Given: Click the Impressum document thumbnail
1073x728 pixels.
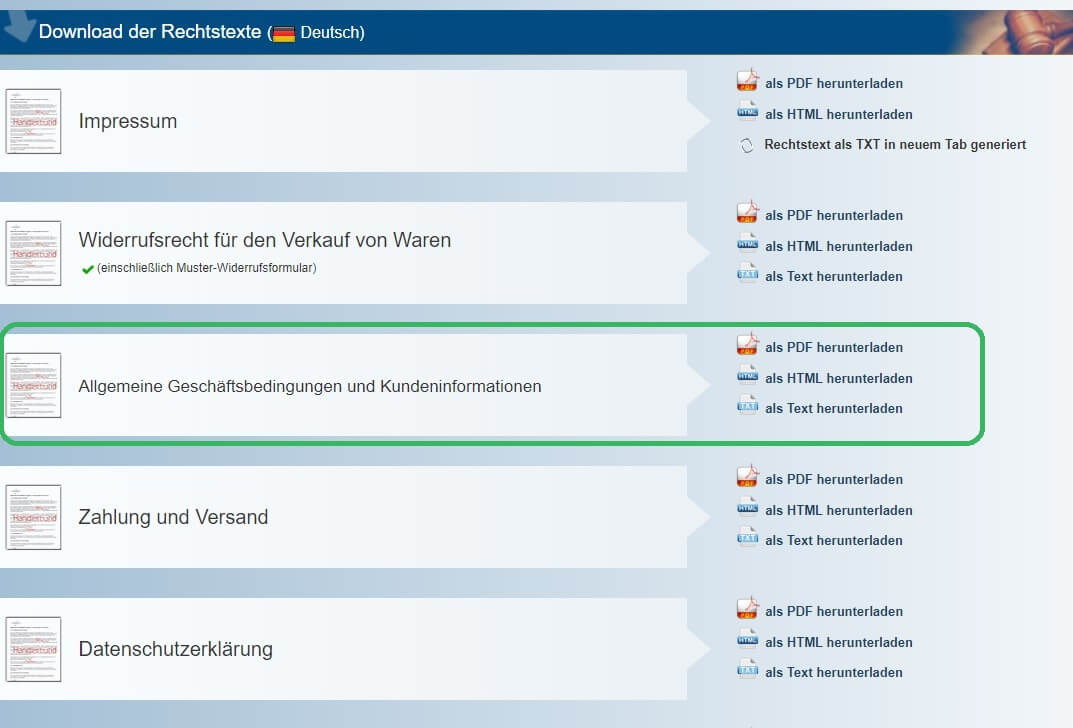Looking at the screenshot, I should [34, 121].
